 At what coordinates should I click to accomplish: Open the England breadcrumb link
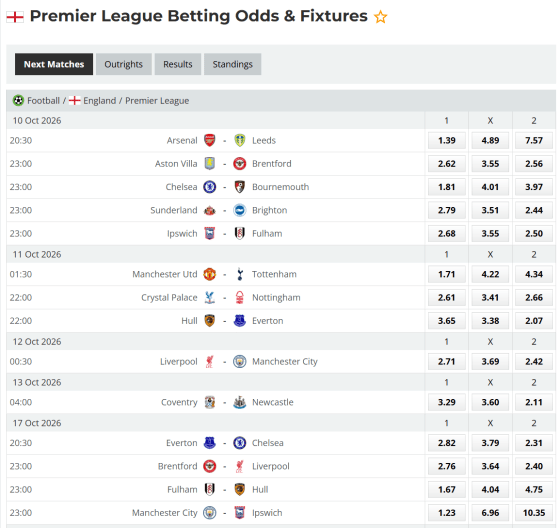[x=100, y=101]
